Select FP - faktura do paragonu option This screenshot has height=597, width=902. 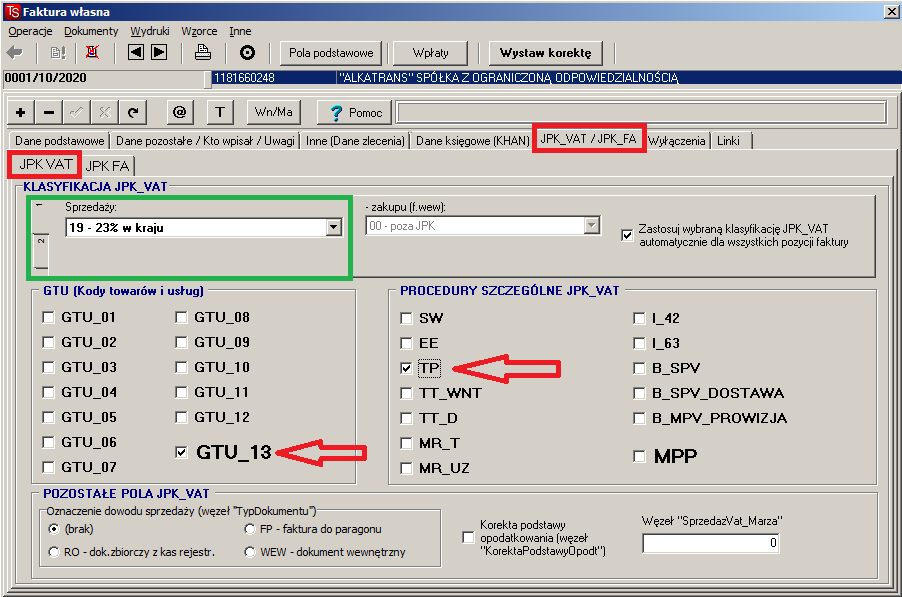(x=250, y=529)
